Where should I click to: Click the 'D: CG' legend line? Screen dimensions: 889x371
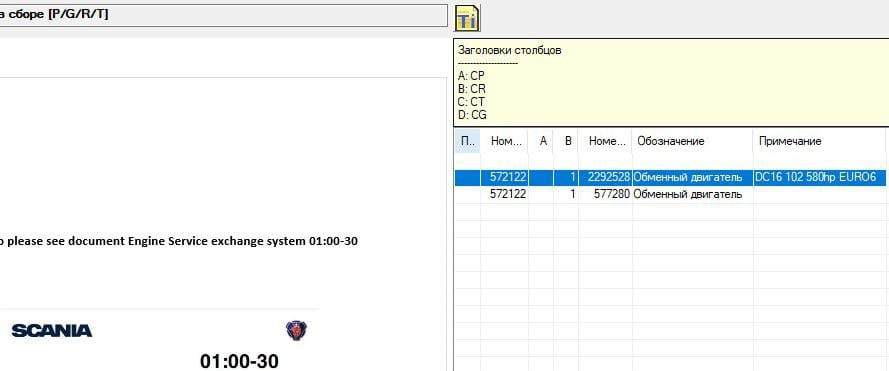click(x=472, y=115)
